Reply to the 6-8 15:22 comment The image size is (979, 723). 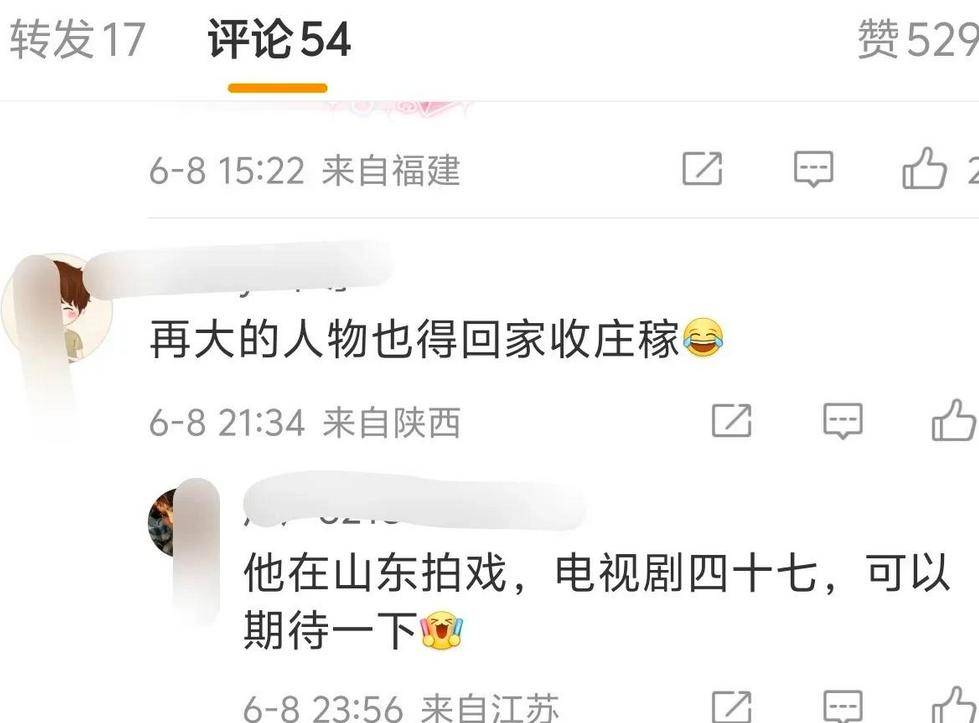[813, 169]
